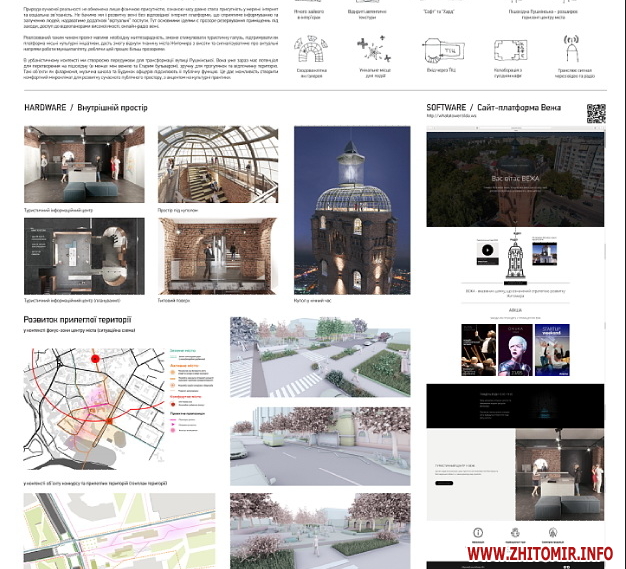Screen dimensions: 626x569
Task: Click the stone arch pictogram icon
Action: [309, 49]
